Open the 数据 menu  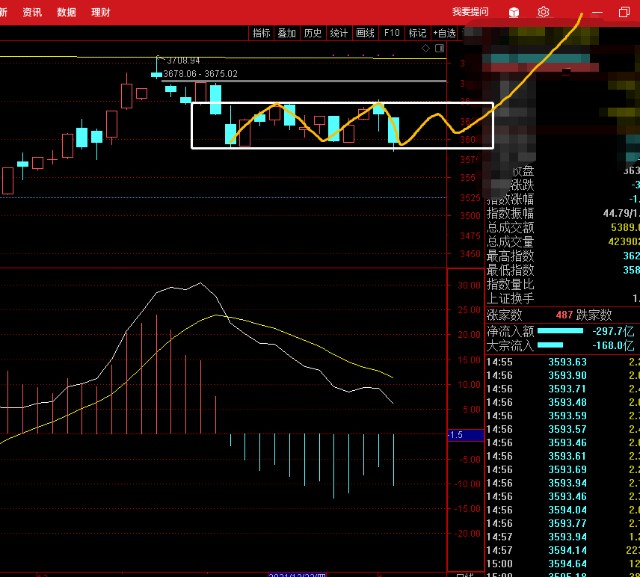(x=67, y=12)
